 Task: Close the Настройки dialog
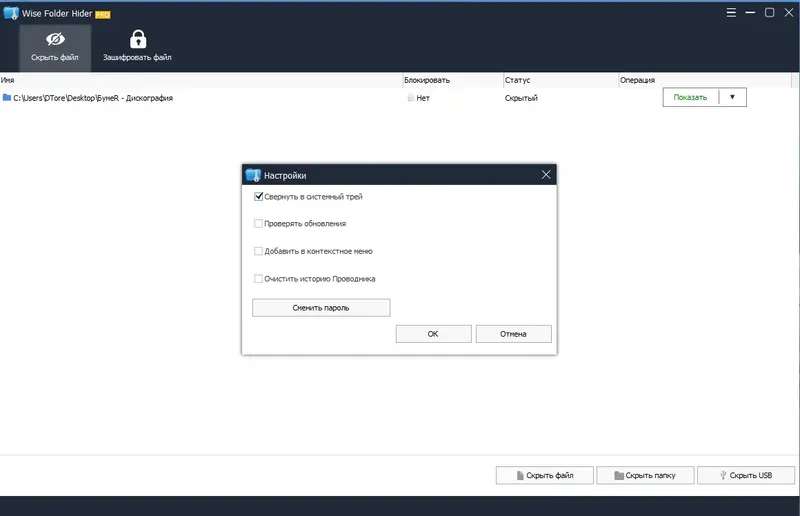(x=546, y=175)
